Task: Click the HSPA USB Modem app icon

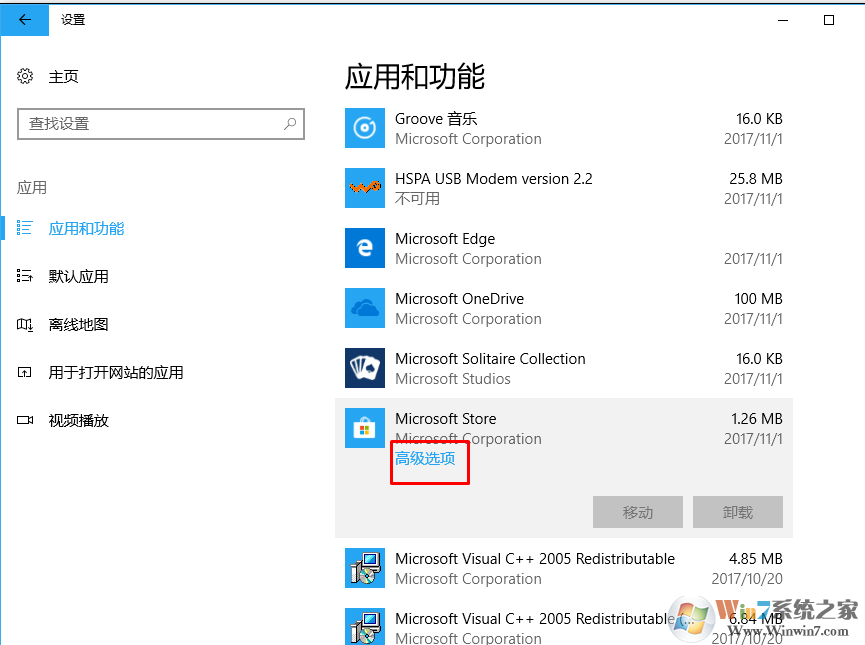Action: click(x=365, y=188)
